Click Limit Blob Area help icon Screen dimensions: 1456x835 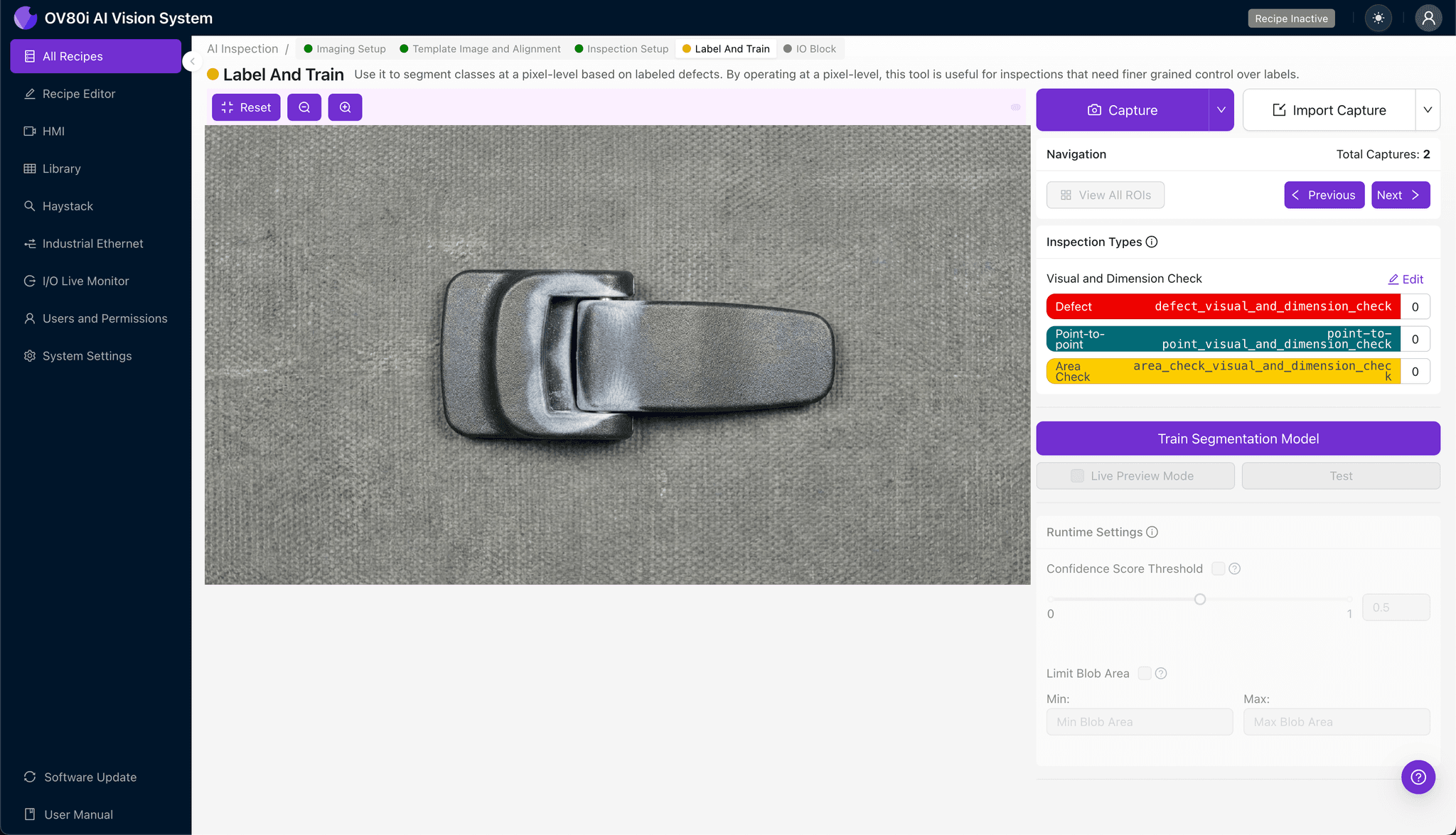tap(1161, 673)
